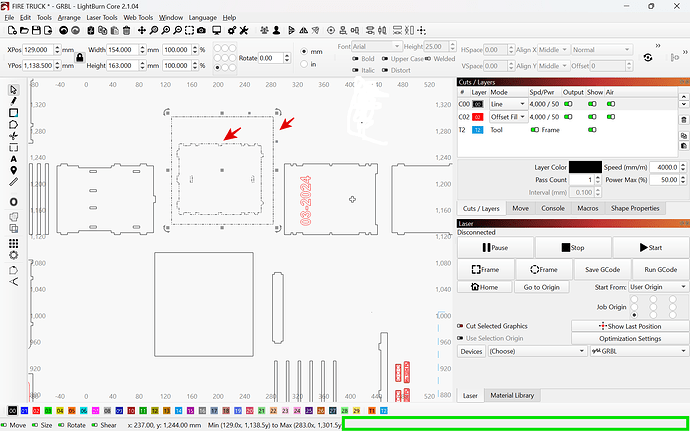Toggle the Shear switch in status bar
This screenshot has height=431, width=690.
pyautogui.click(x=95, y=425)
